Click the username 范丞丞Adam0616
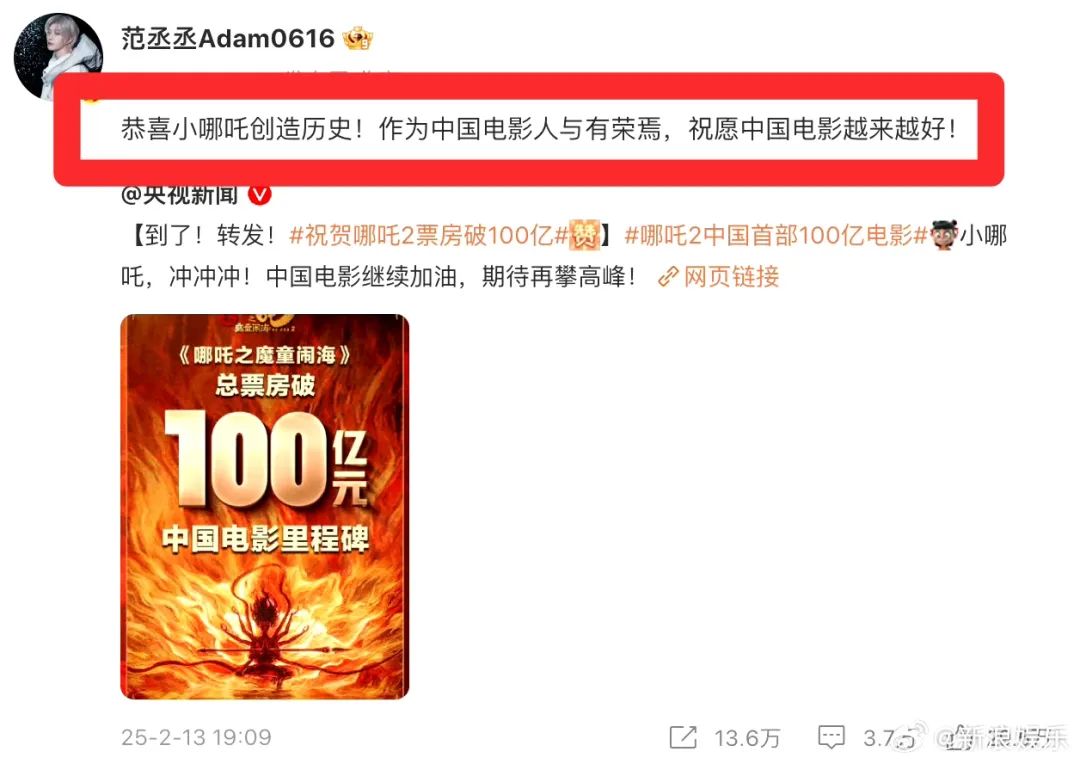The width and height of the screenshot is (1080, 764). [x=227, y=39]
